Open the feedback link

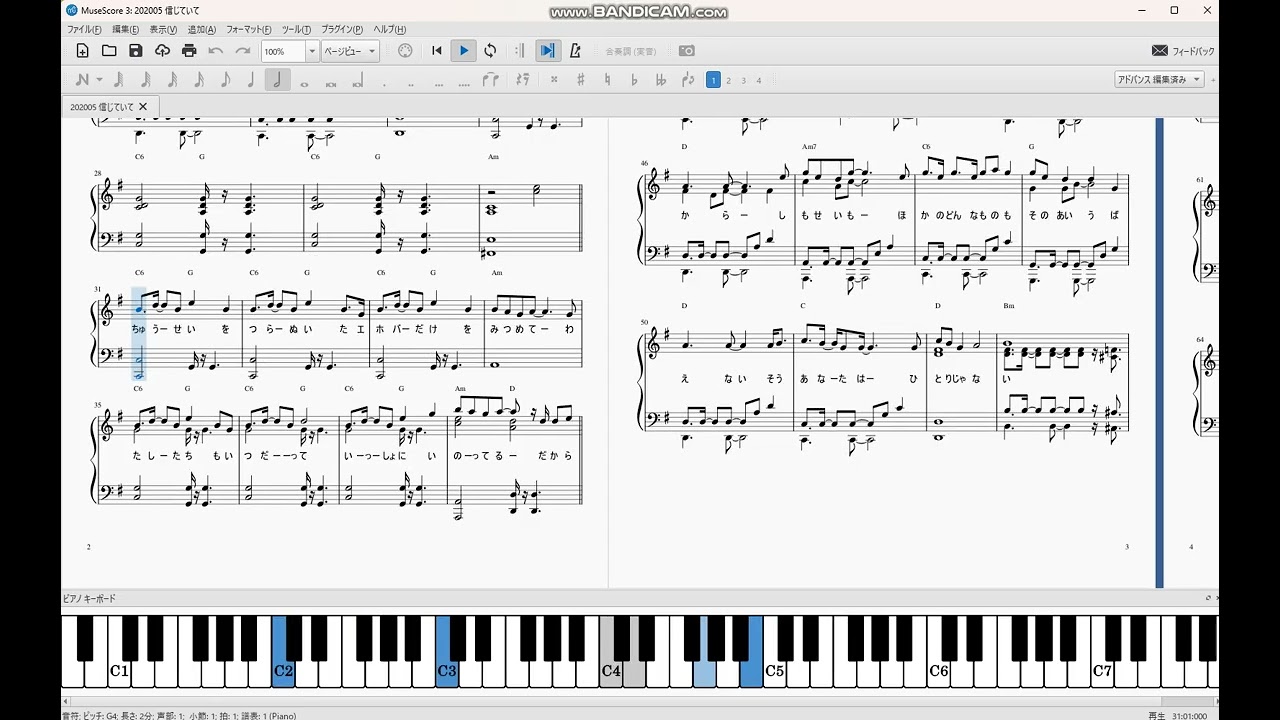[x=1183, y=51]
